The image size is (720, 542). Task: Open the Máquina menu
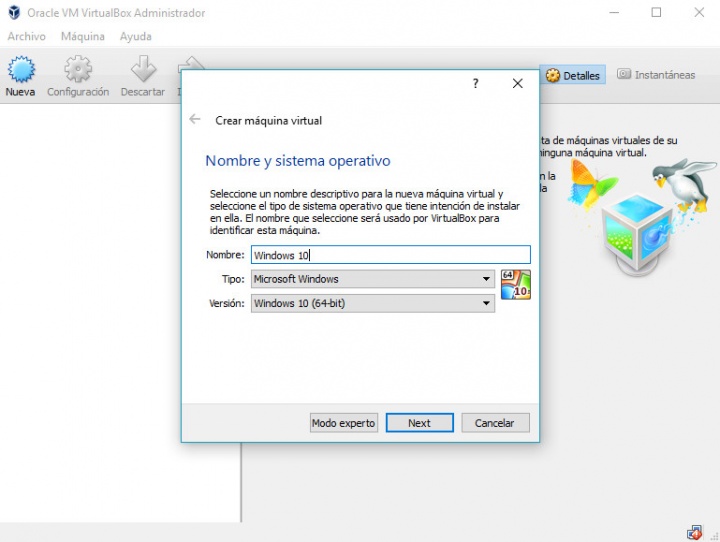tap(83, 36)
